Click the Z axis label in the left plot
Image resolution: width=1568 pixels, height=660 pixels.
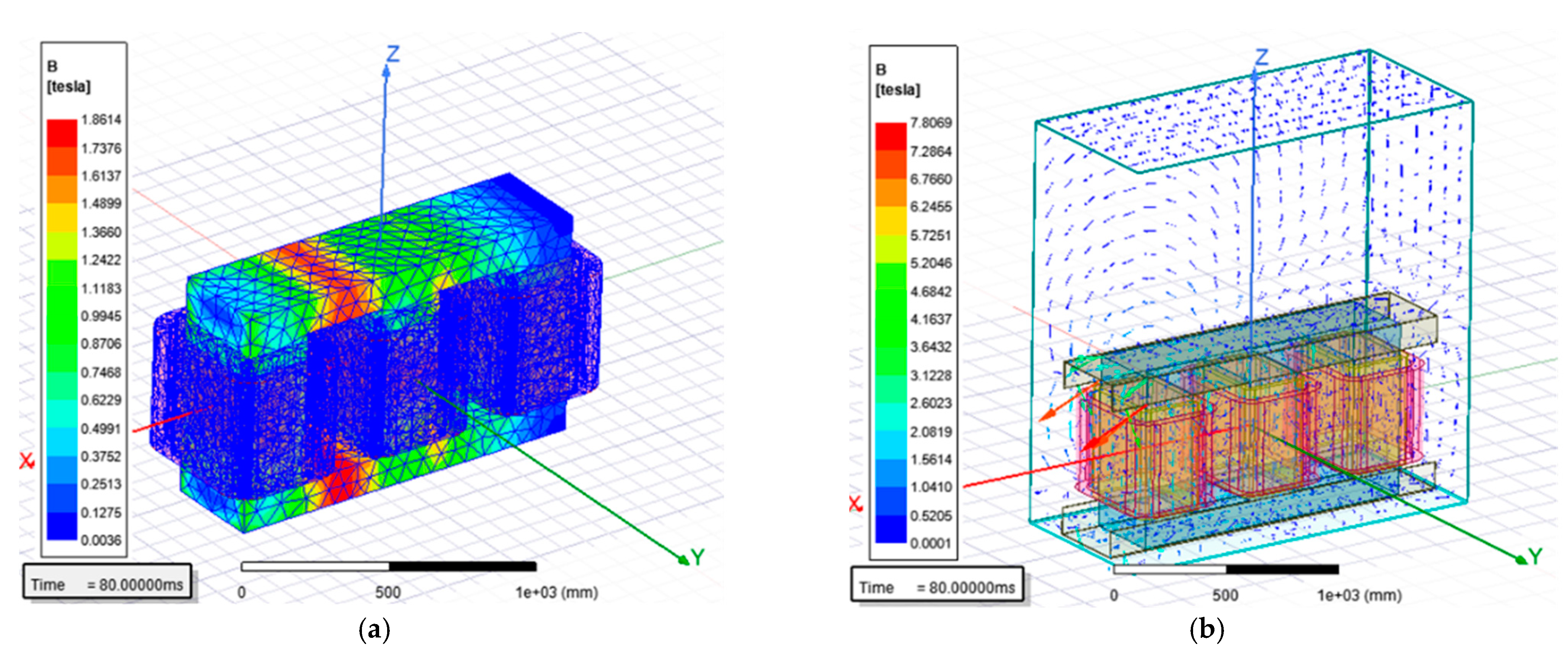coord(393,54)
